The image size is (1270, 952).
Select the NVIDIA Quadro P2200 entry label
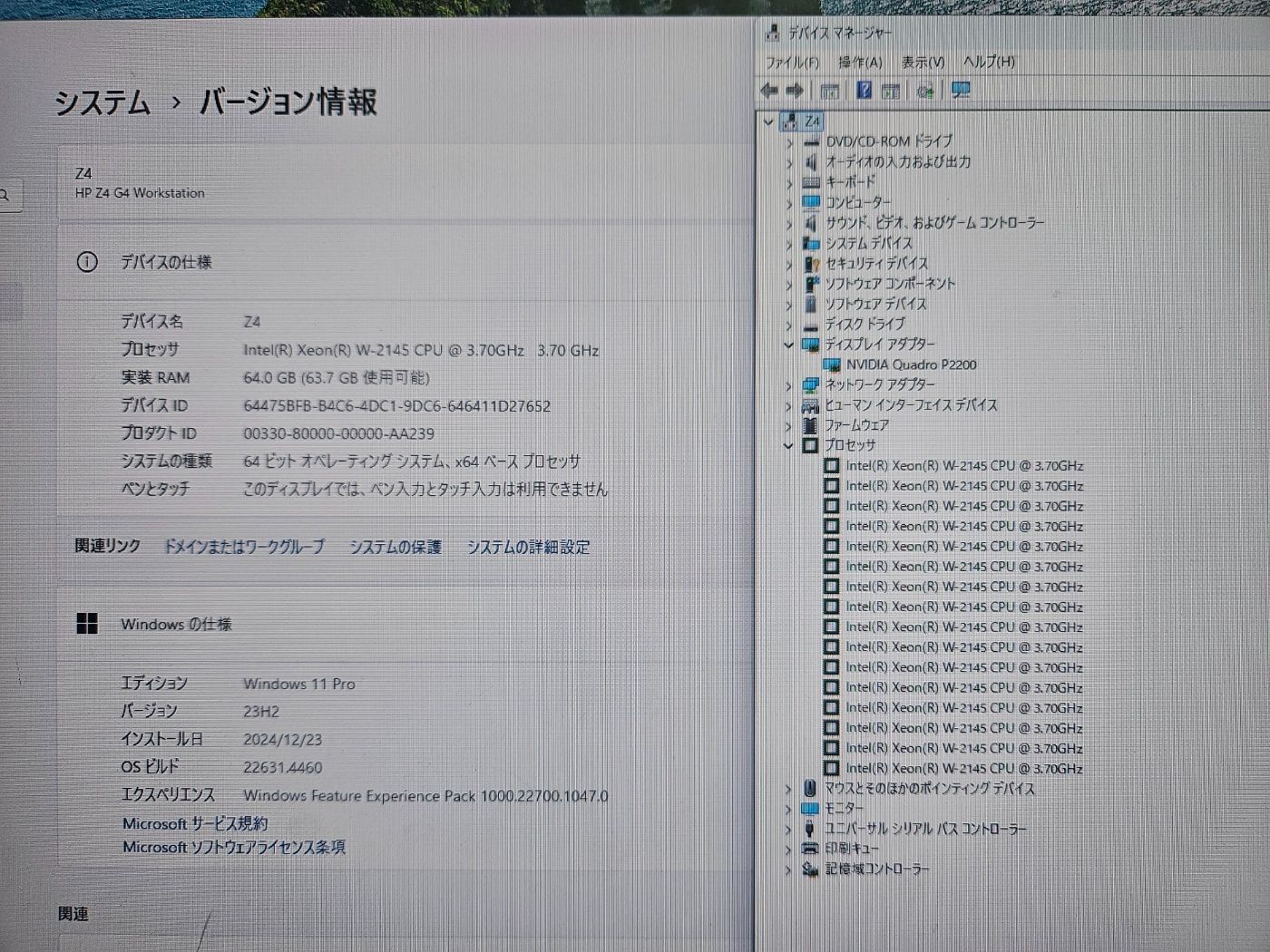(x=912, y=364)
